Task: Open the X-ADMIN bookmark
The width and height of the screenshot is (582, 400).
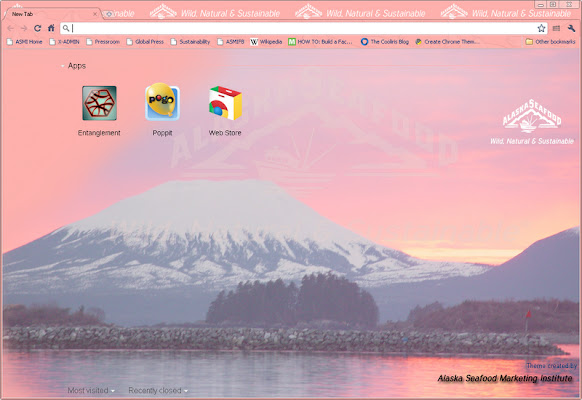Action: coord(65,42)
